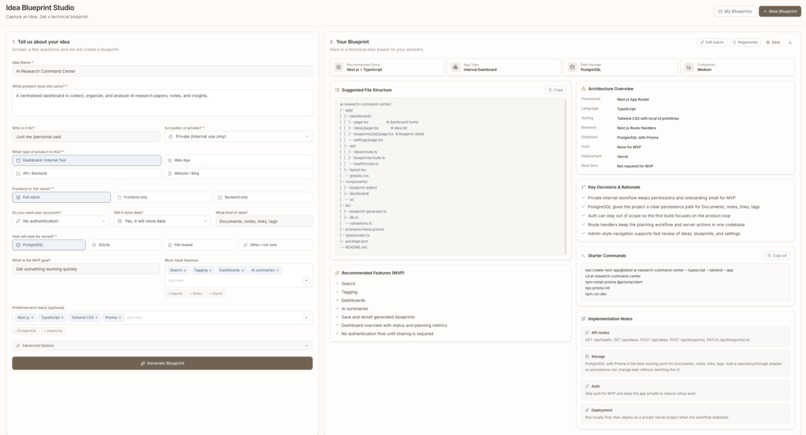Remove the Search feature tag
This screenshot has width=806, height=435.
coord(185,270)
